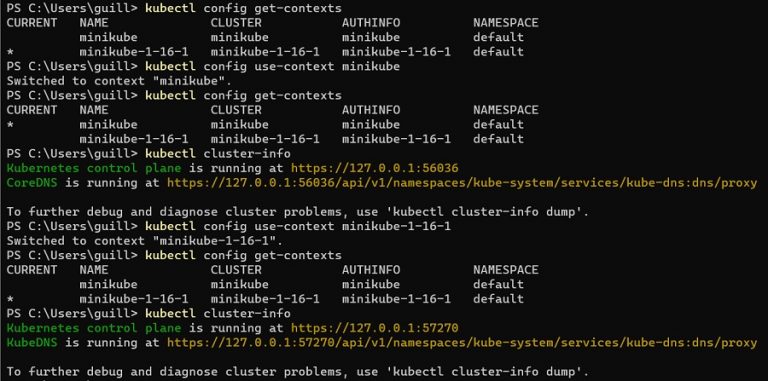Image resolution: width=768 pixels, height=381 pixels.
Task: Click the CURRENT header in the first table
Action: coord(32,23)
